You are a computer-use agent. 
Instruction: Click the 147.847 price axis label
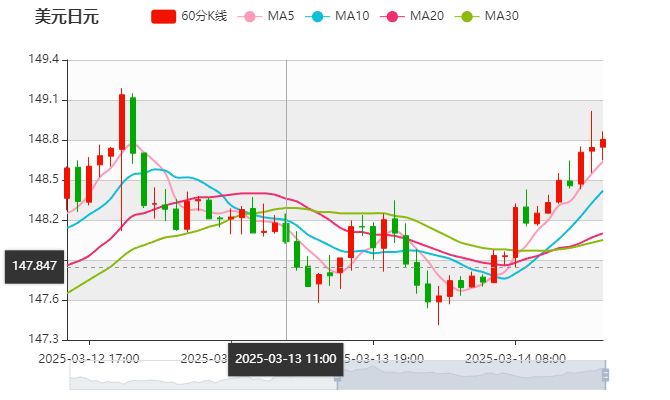click(34, 266)
